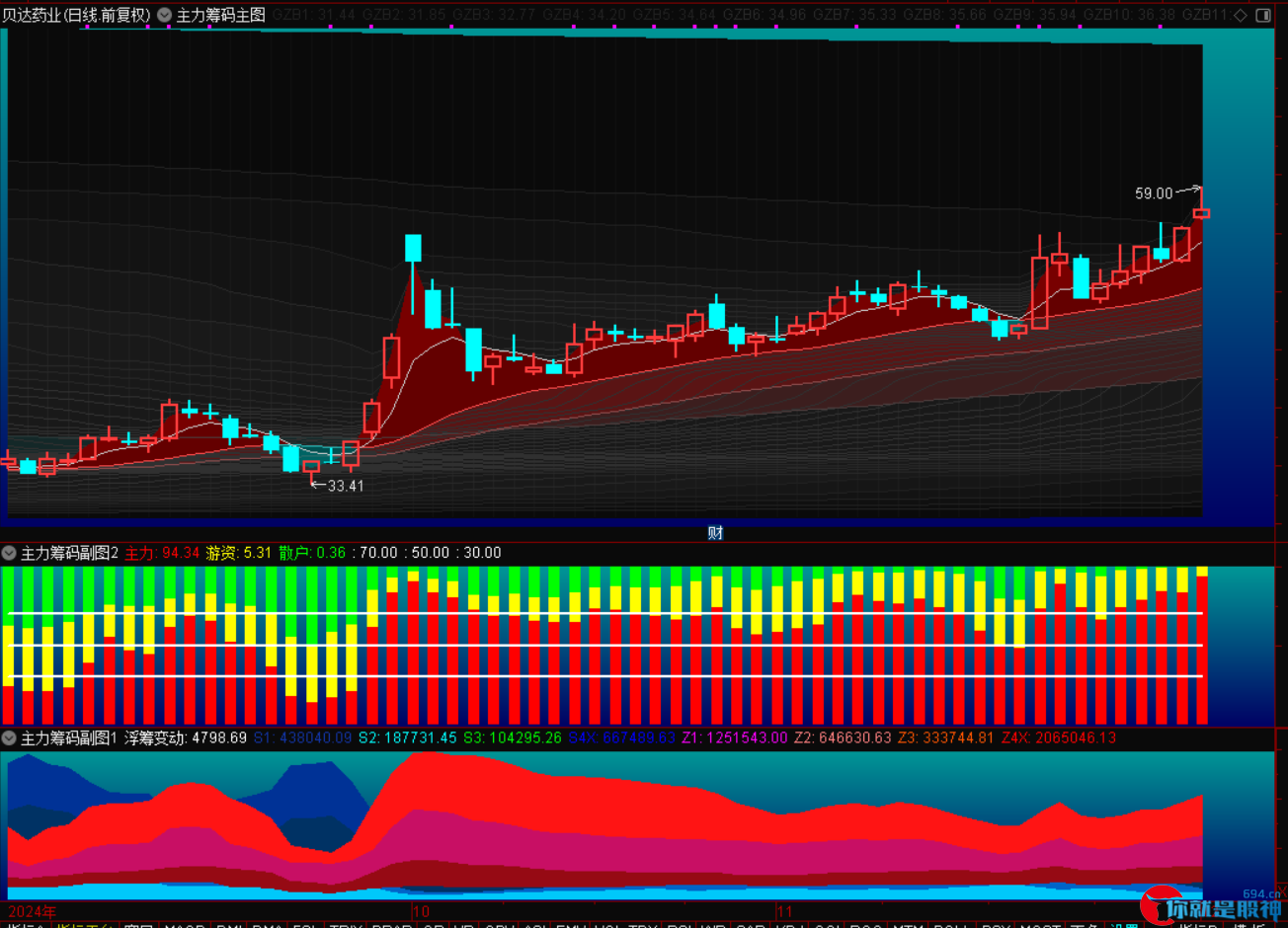Switch to the MTM indicator tab
Image resolution: width=1288 pixels, height=928 pixels.
coord(908,925)
